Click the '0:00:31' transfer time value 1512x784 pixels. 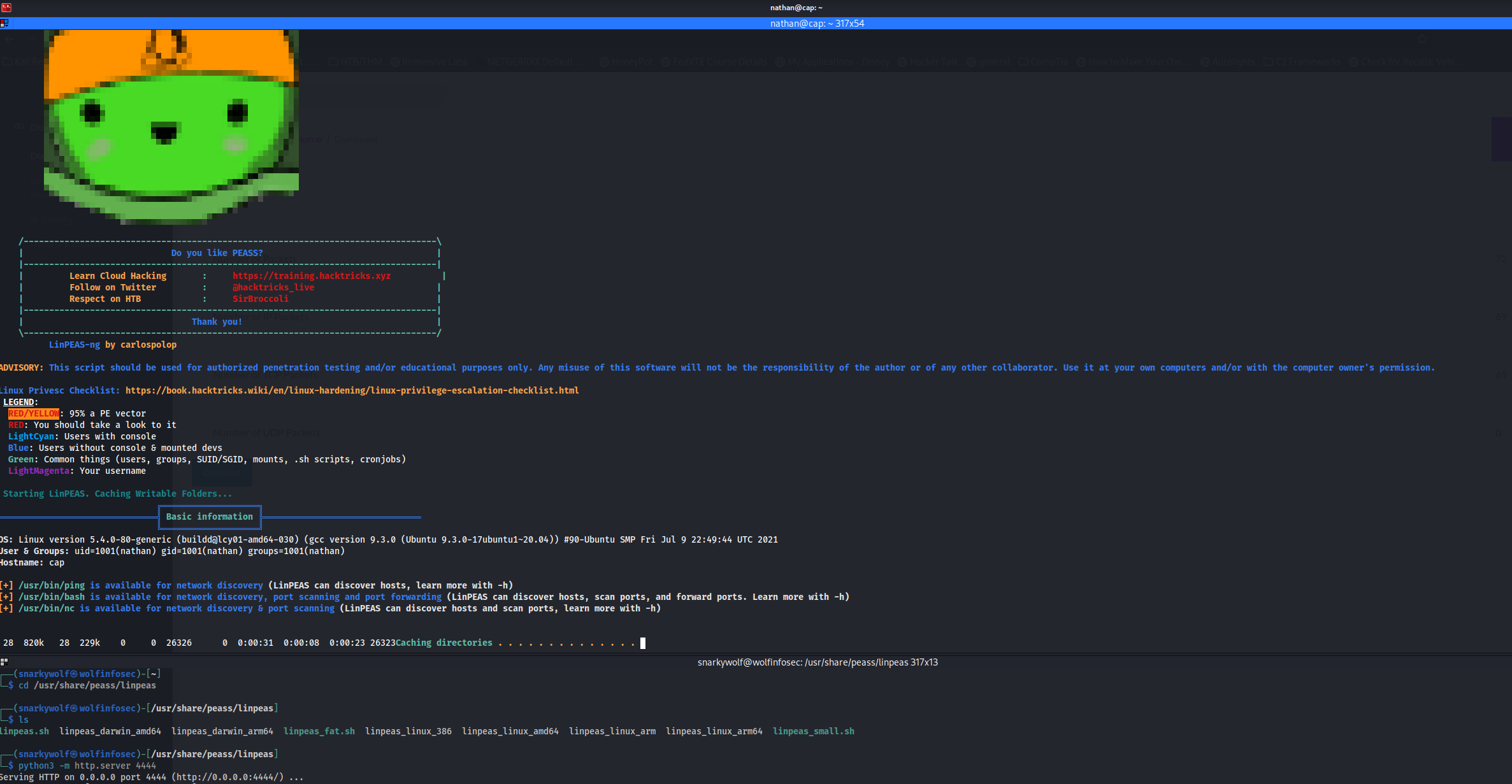pos(256,643)
